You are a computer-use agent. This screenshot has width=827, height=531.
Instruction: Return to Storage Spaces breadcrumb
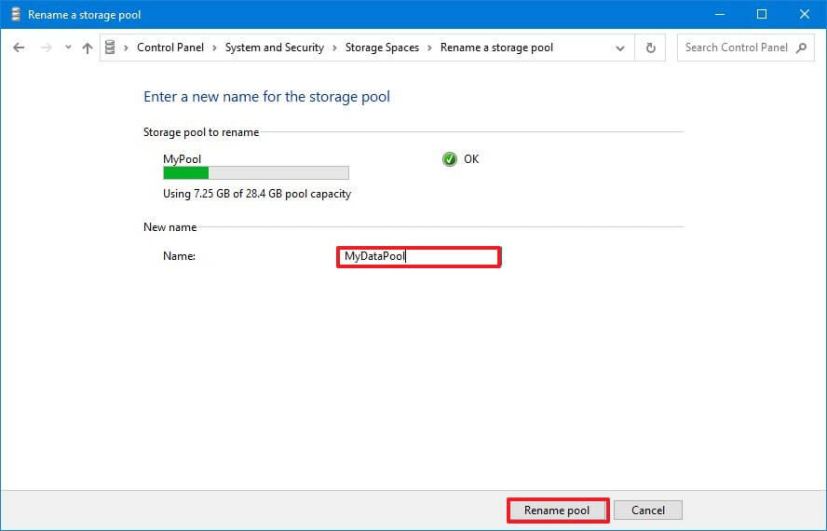(382, 48)
